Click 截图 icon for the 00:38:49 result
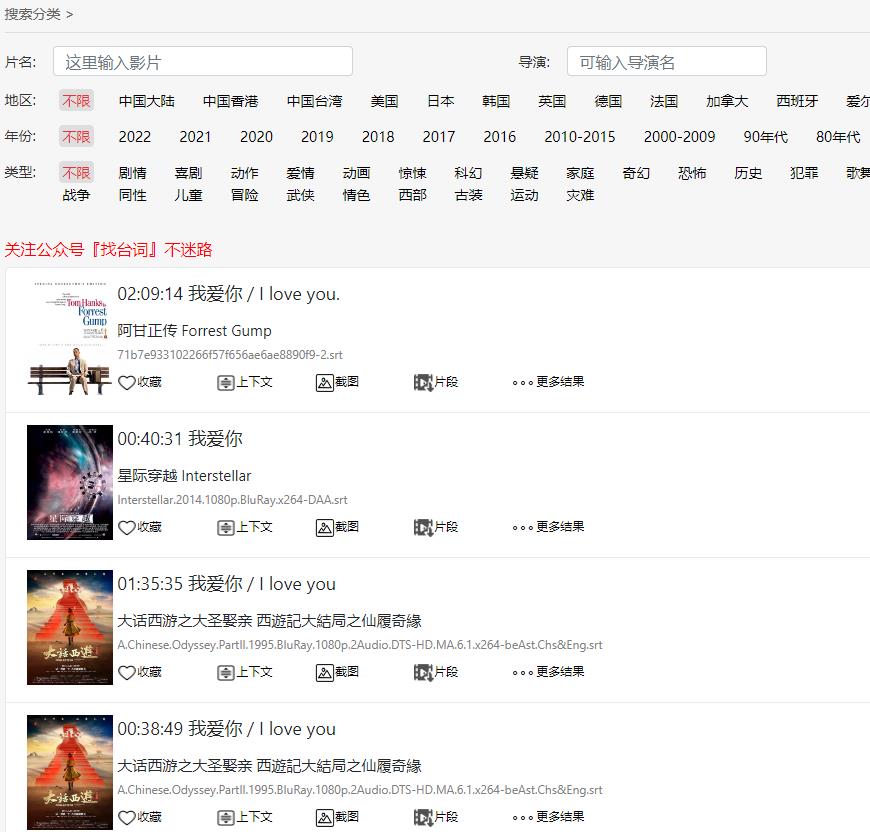This screenshot has height=832, width=870. pos(324,817)
